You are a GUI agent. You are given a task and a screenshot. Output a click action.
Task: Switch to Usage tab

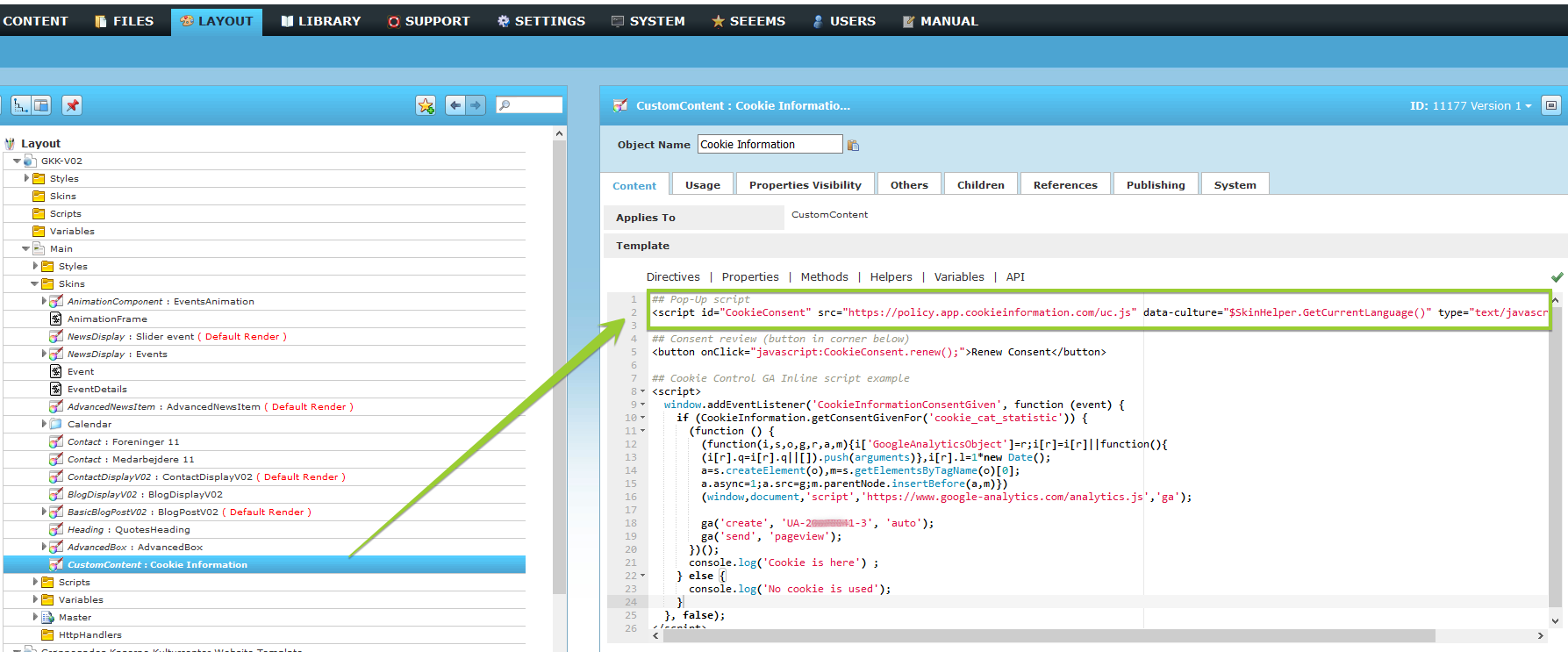[703, 185]
